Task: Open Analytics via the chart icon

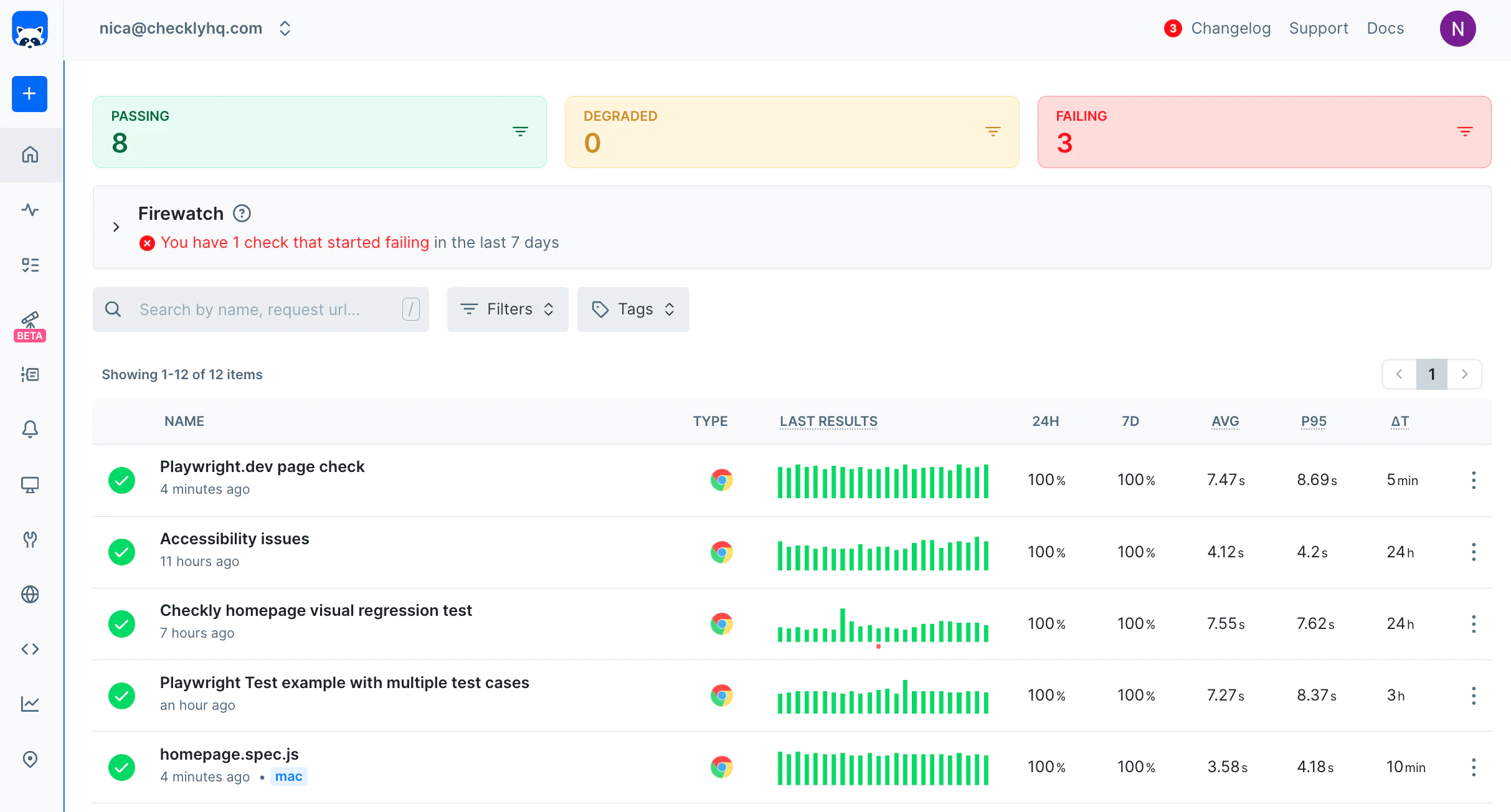Action: 30,703
